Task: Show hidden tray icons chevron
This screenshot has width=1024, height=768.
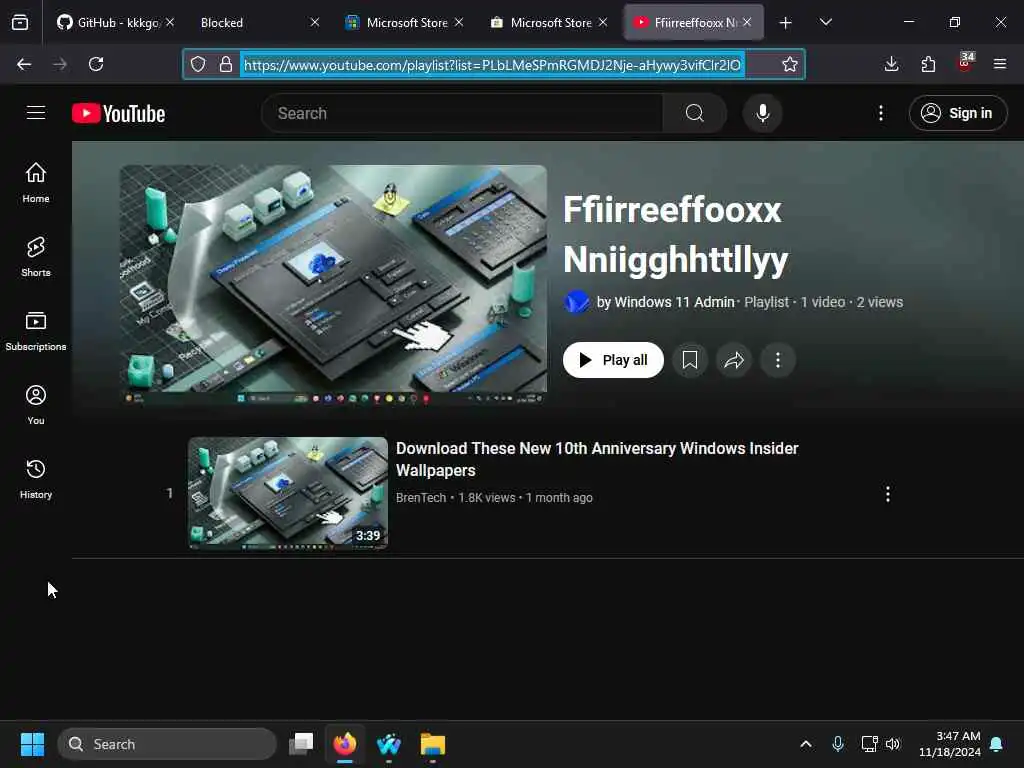Action: (806, 744)
